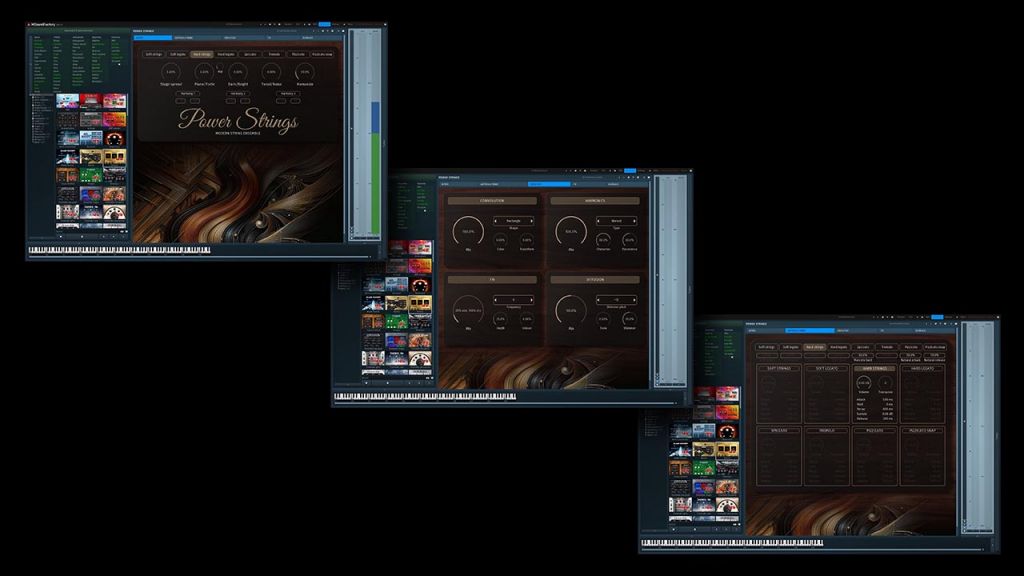Select Pizzicato snap articulation in top-left window
The width and height of the screenshot is (1024, 576).
click(x=322, y=54)
